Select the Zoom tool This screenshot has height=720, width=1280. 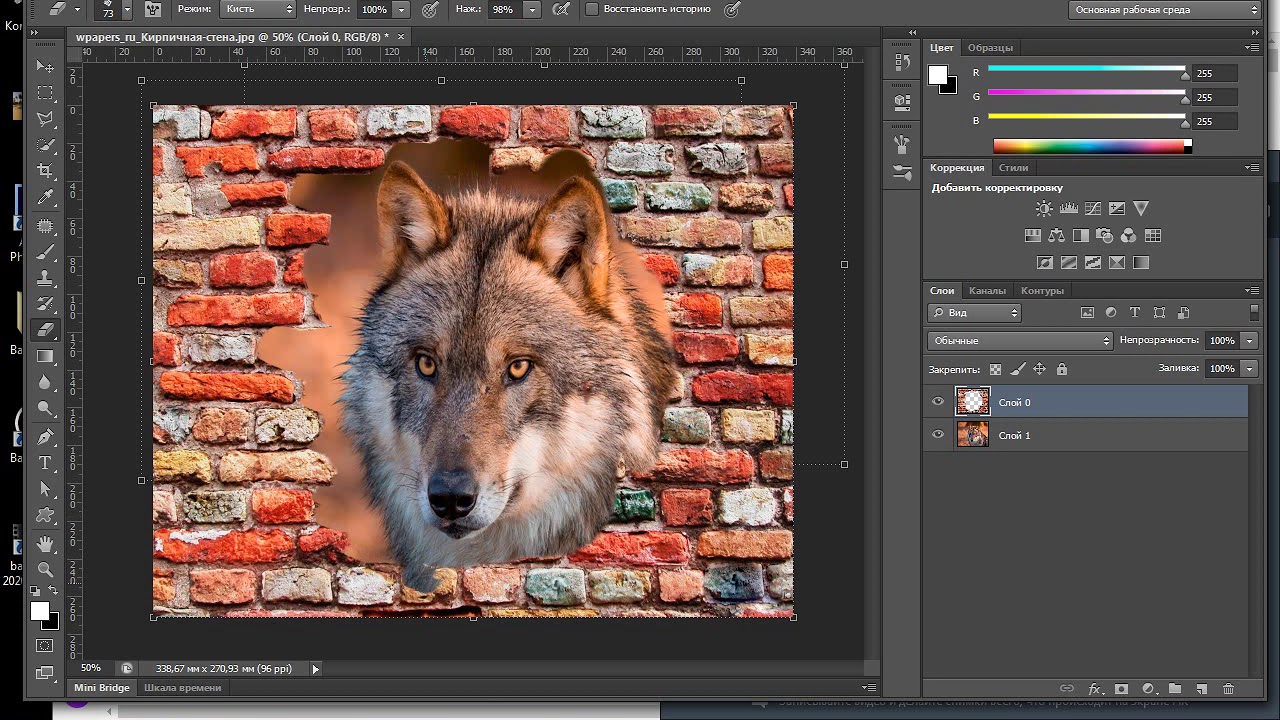point(45,569)
